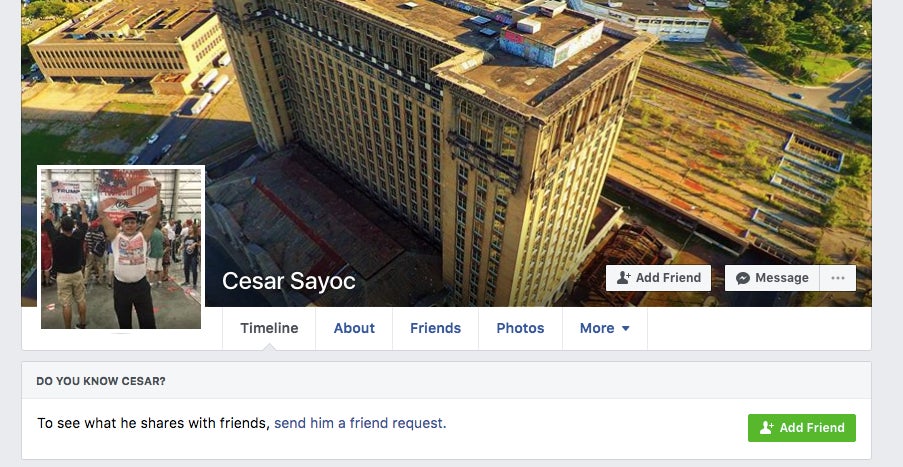Click the Messenger bubble icon
The width and height of the screenshot is (903, 467).
743,278
